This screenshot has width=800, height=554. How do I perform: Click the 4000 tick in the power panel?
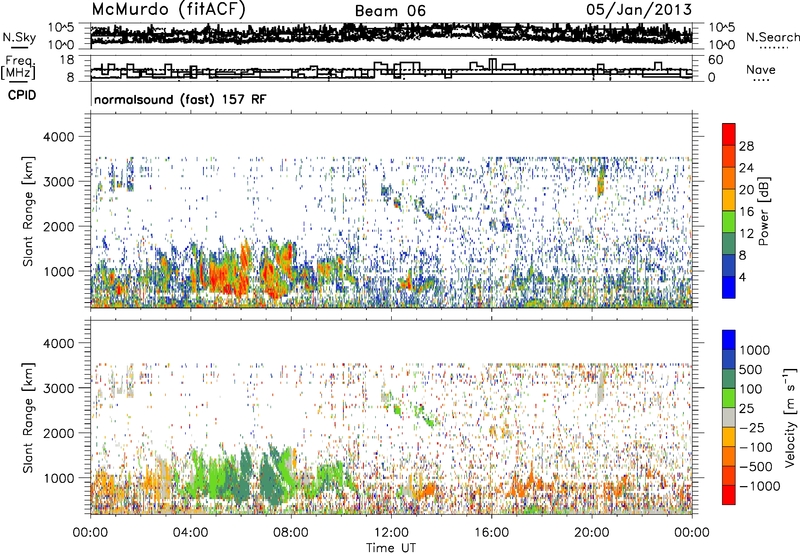tap(59, 137)
